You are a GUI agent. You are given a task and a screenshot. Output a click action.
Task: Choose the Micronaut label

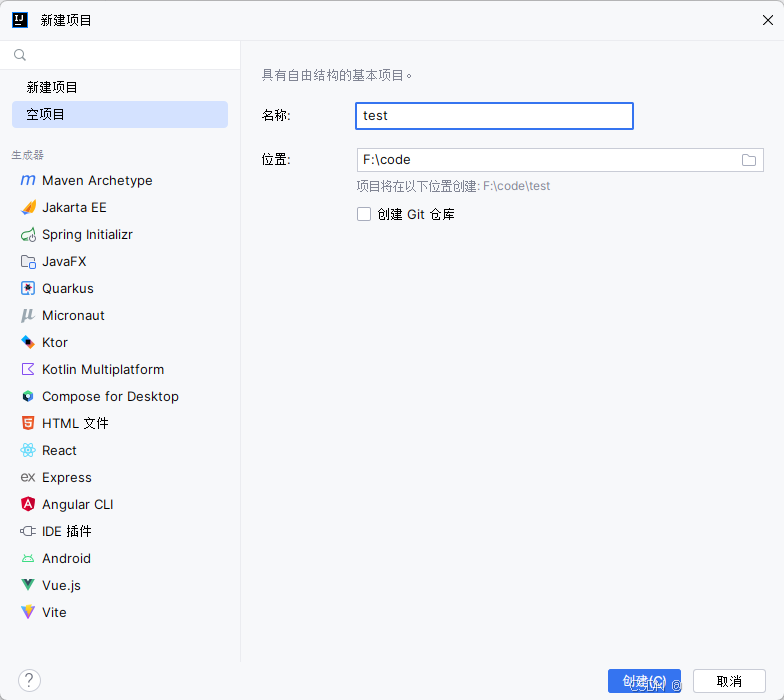pos(73,315)
